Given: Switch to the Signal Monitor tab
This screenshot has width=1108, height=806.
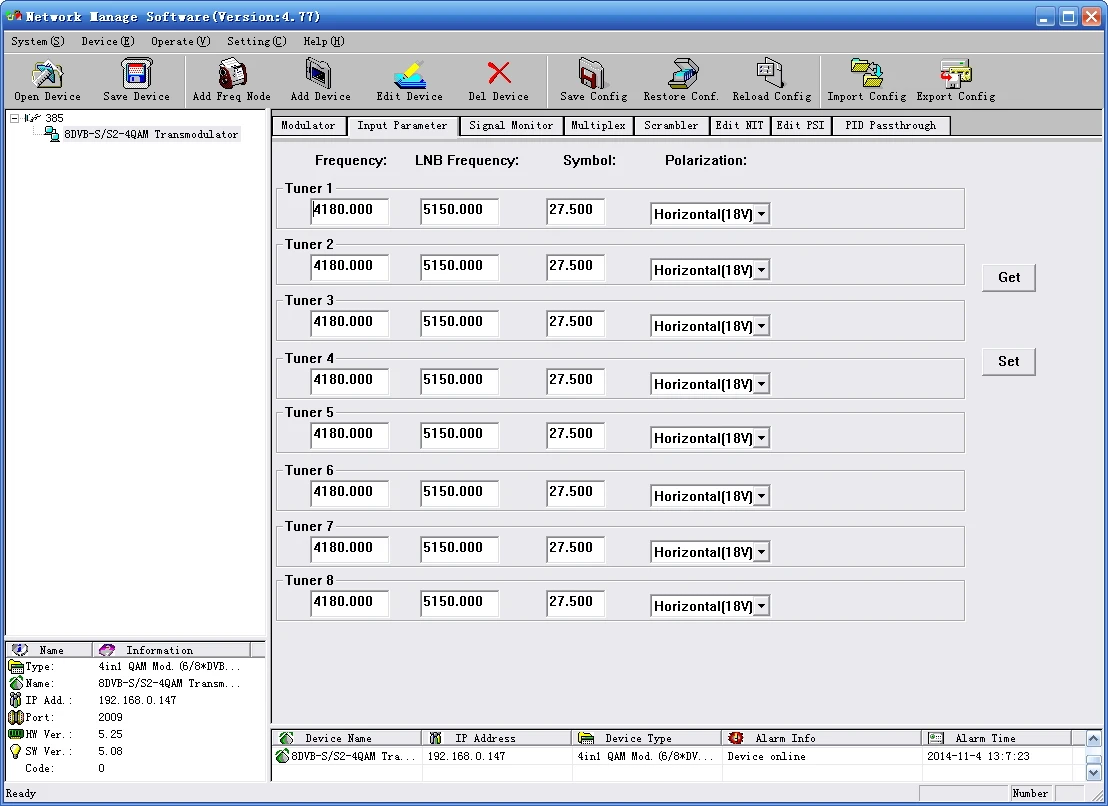Looking at the screenshot, I should tap(511, 126).
